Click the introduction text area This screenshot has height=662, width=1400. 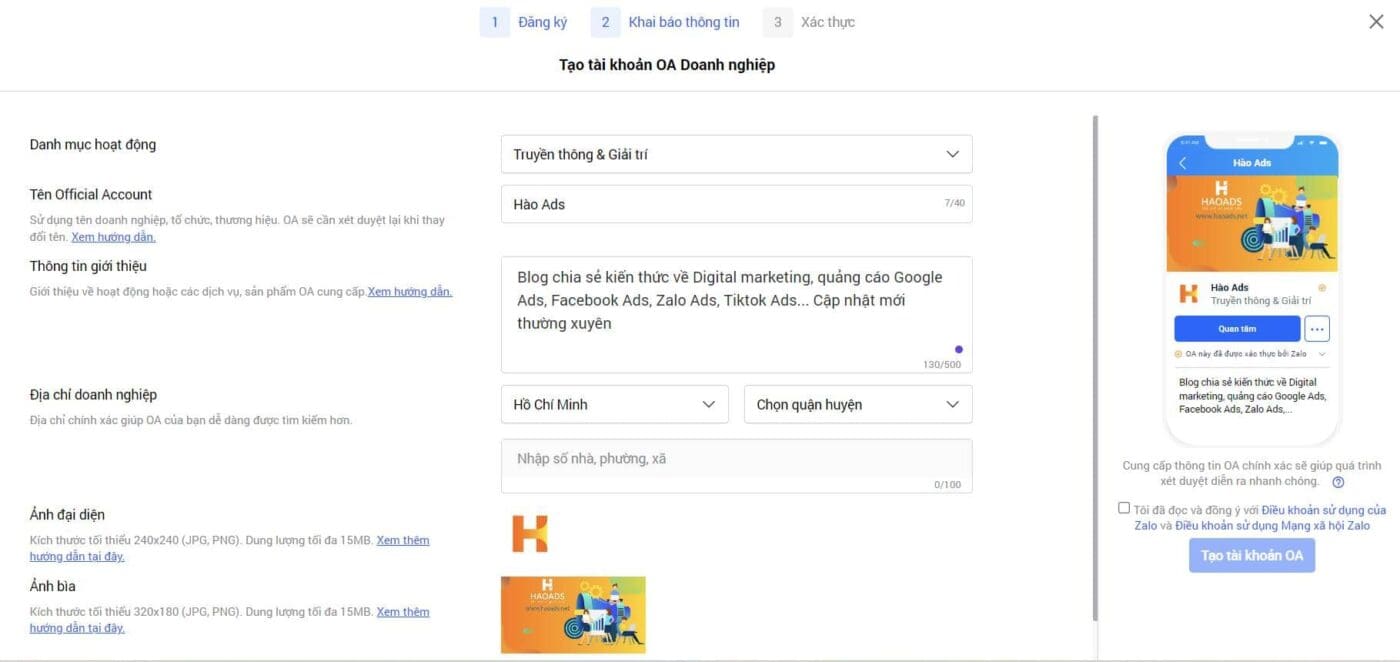(x=736, y=314)
